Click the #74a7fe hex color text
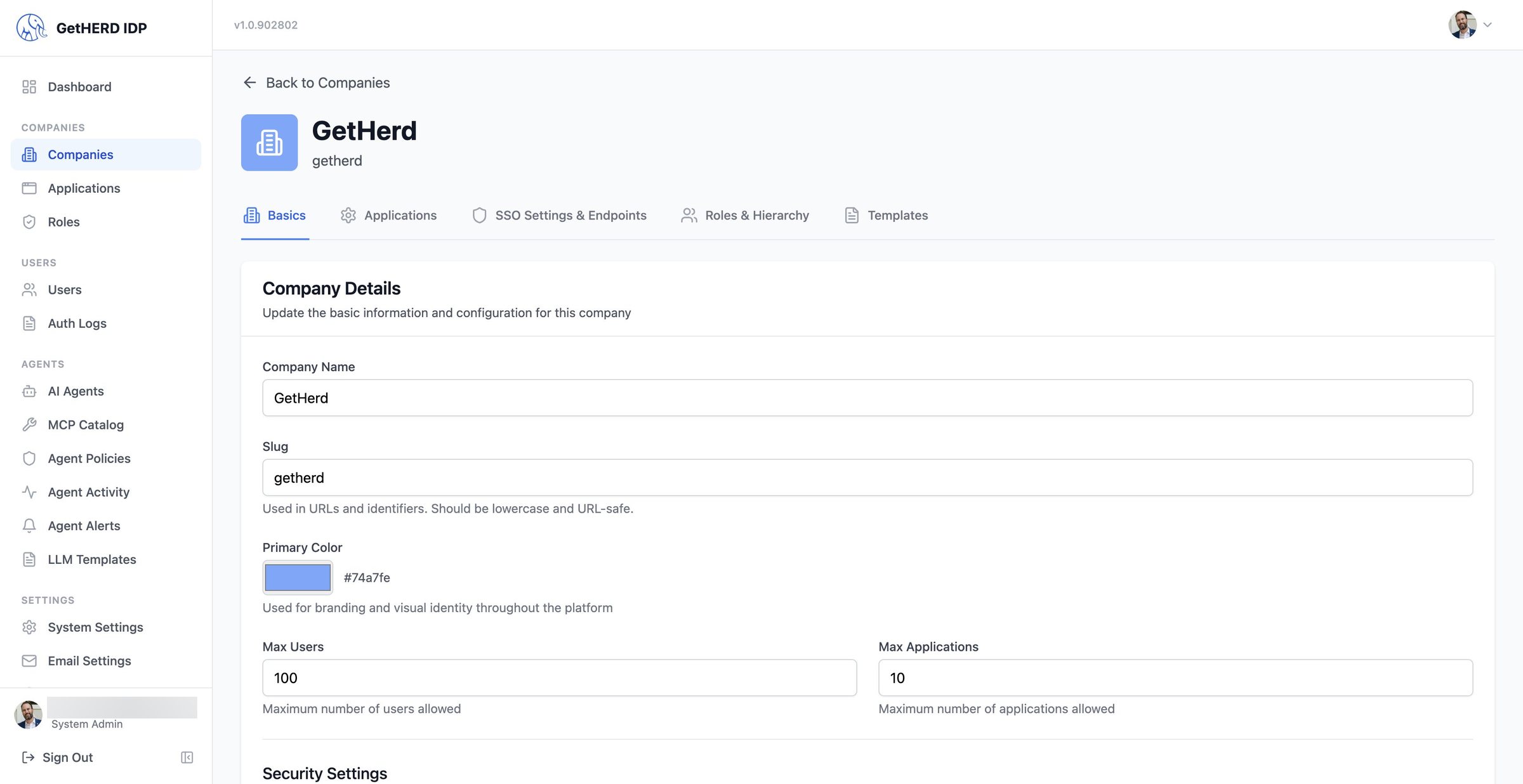 click(x=367, y=578)
